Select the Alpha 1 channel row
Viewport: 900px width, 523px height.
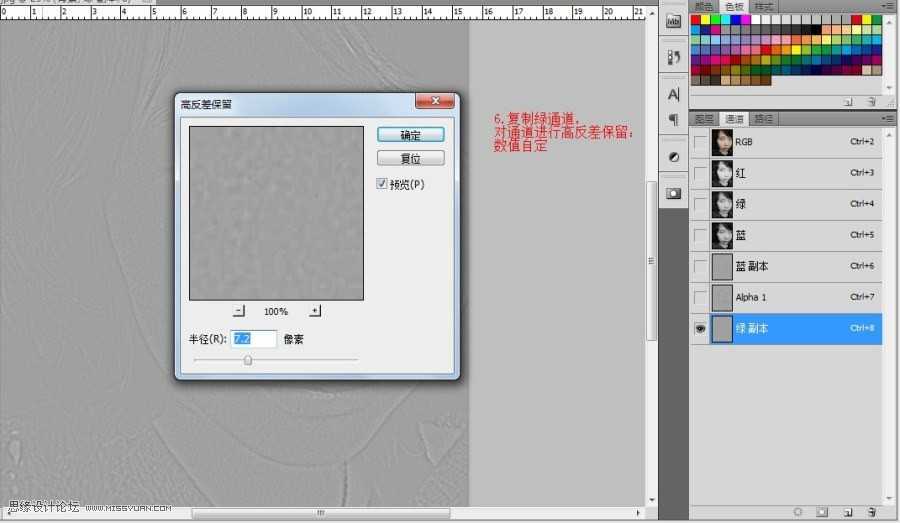tap(786, 297)
